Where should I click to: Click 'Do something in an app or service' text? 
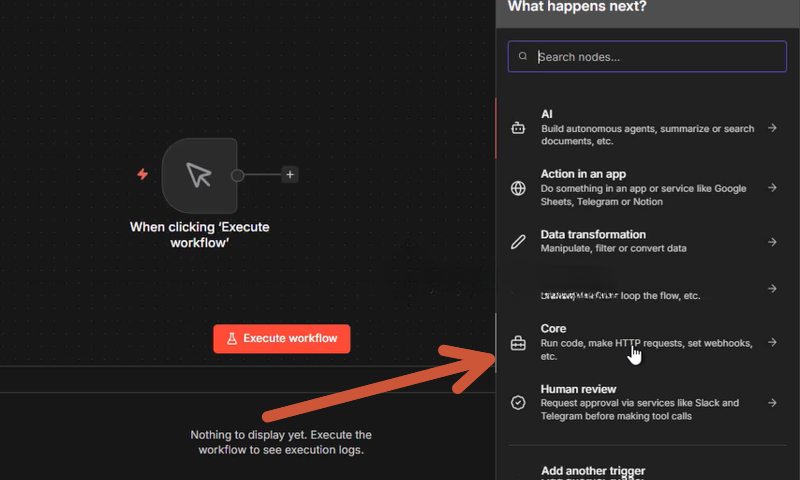643,195
